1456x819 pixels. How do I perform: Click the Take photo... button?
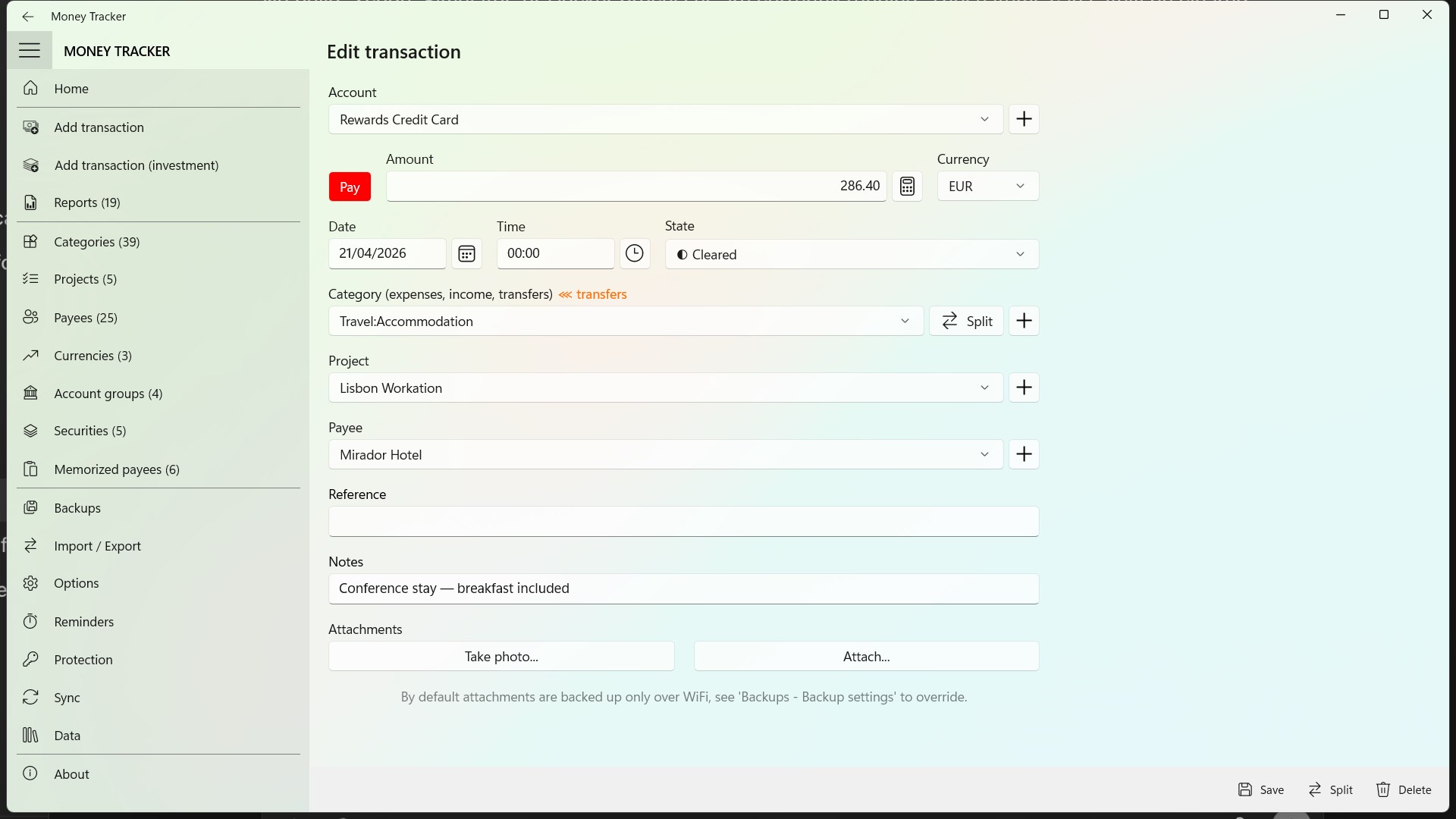point(501,656)
